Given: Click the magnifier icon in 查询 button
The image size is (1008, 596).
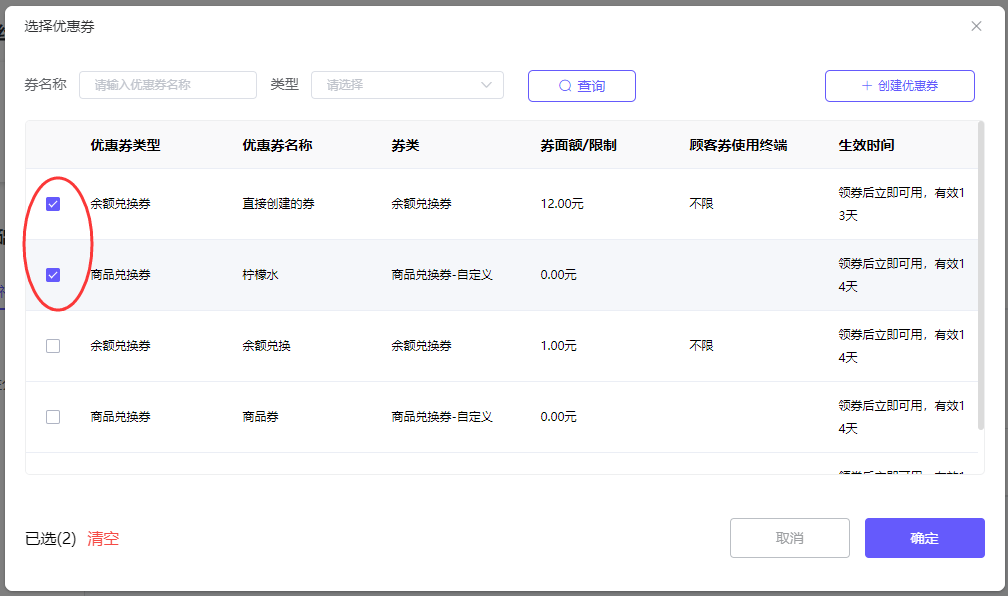Looking at the screenshot, I should [565, 86].
